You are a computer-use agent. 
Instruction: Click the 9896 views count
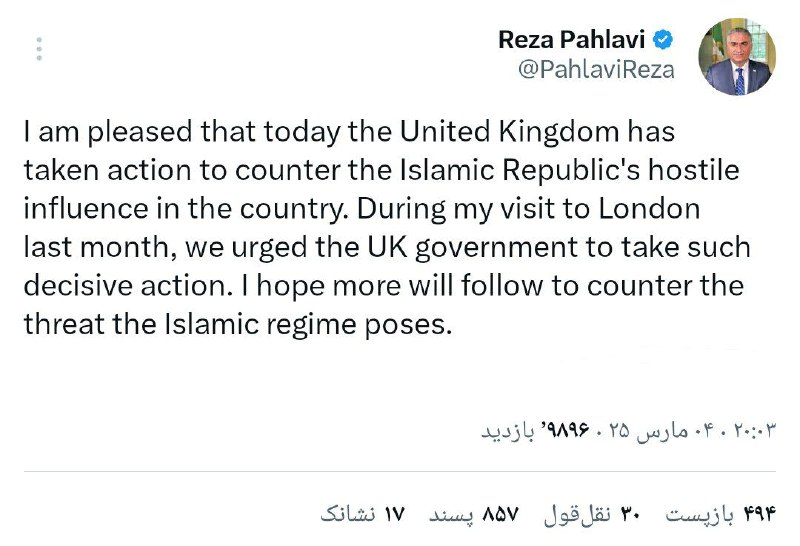tap(565, 430)
